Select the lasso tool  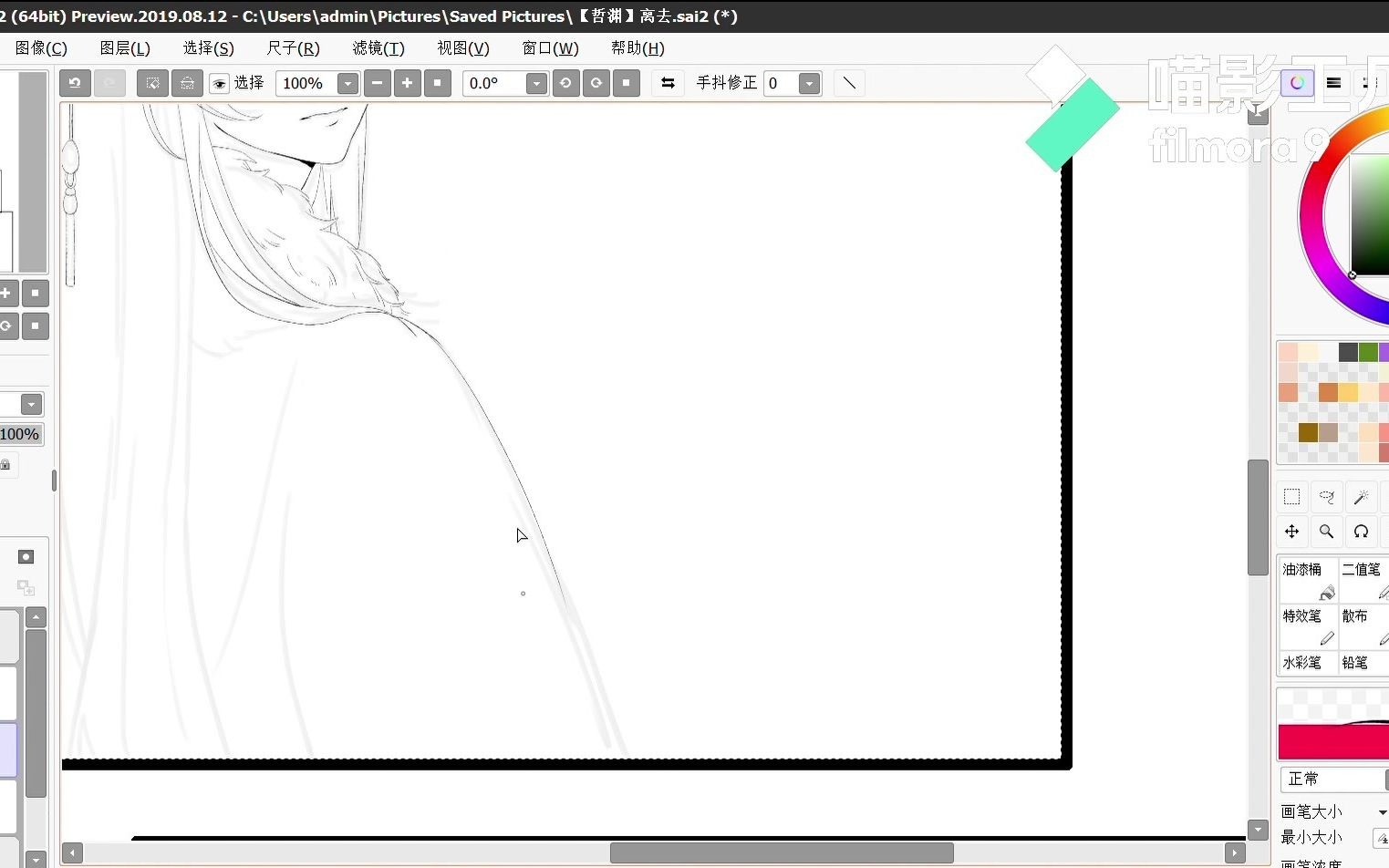pyautogui.click(x=1326, y=497)
